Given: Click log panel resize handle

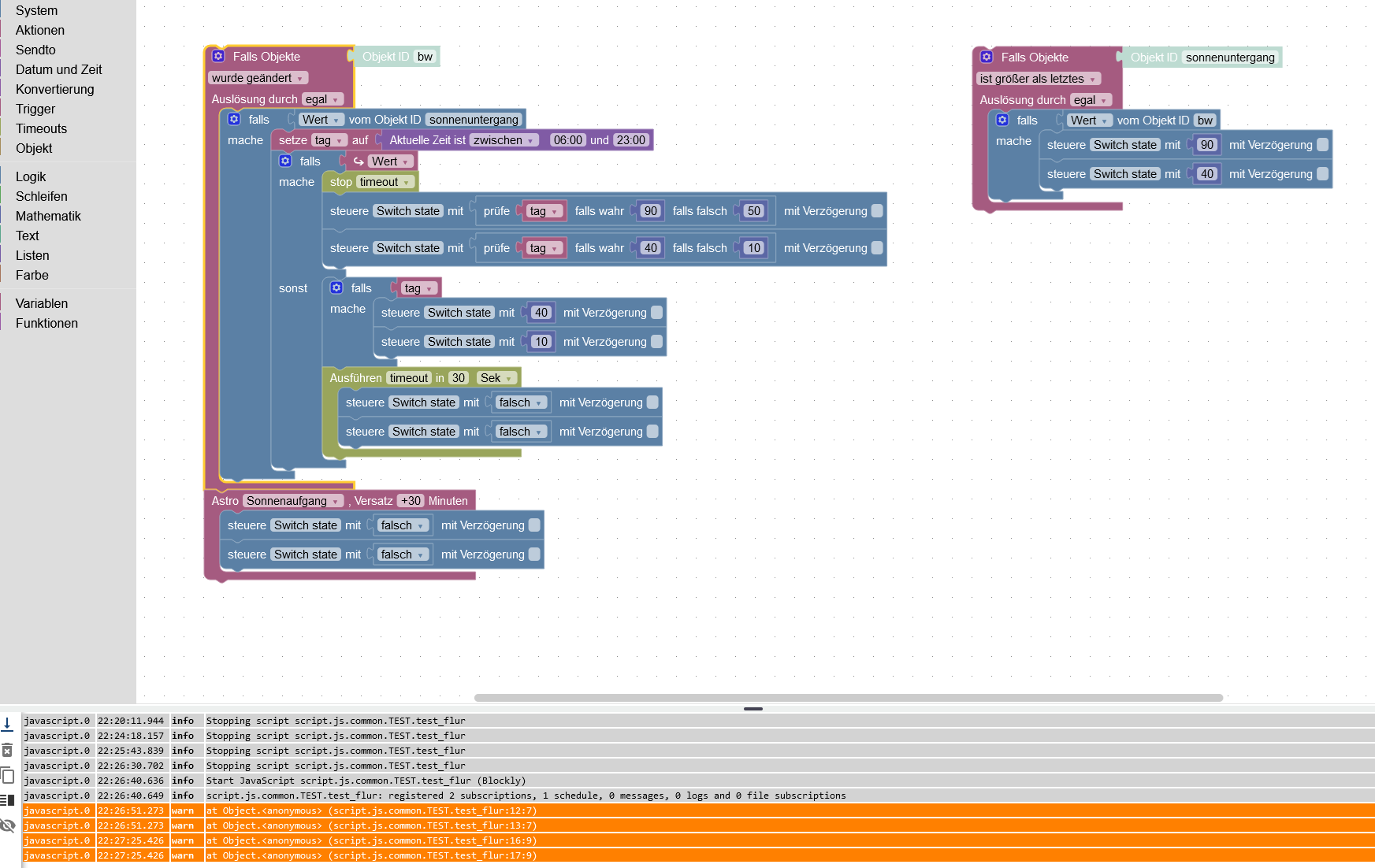Looking at the screenshot, I should pos(753,709).
